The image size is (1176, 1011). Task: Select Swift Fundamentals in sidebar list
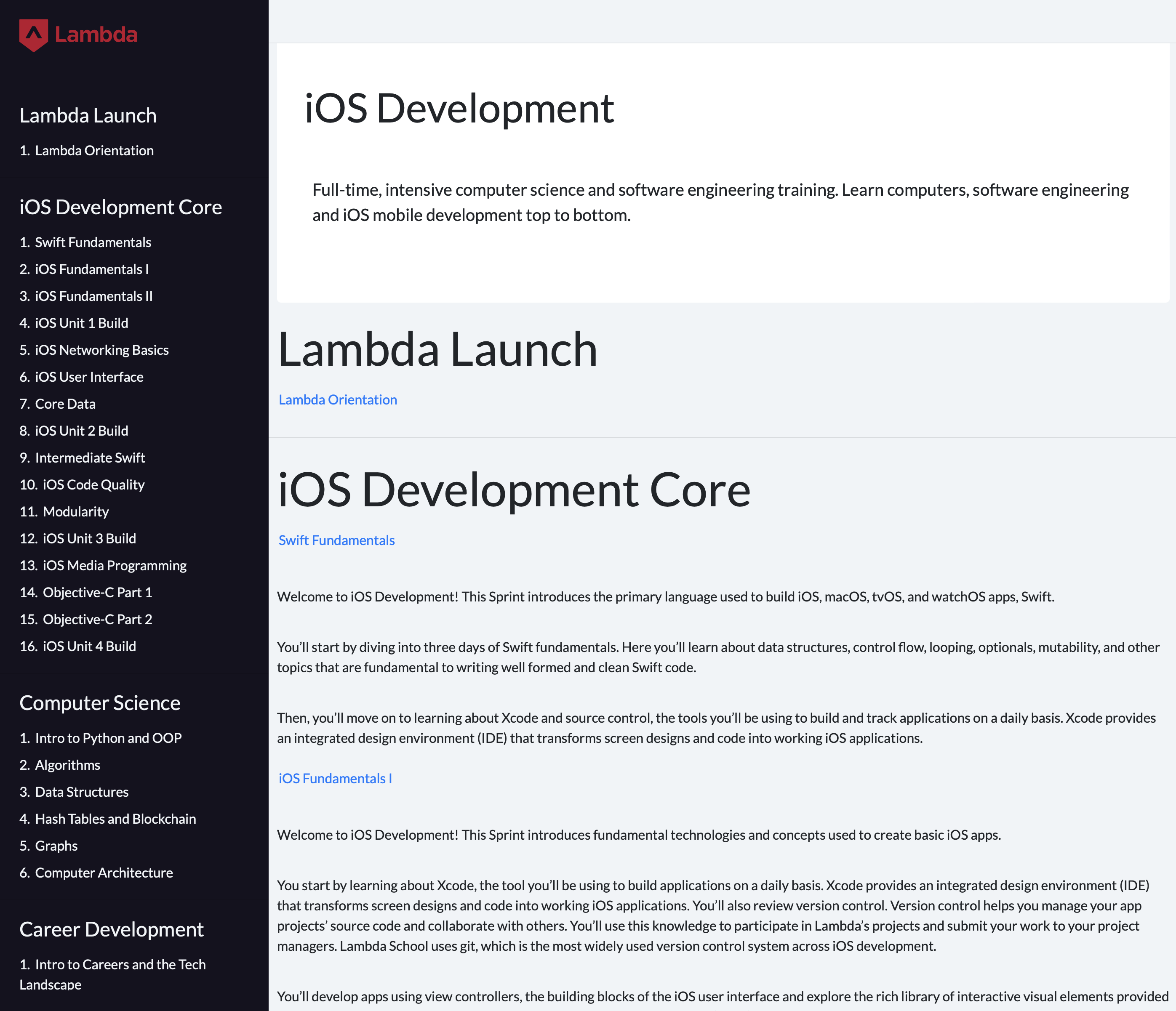pyautogui.click(x=93, y=242)
